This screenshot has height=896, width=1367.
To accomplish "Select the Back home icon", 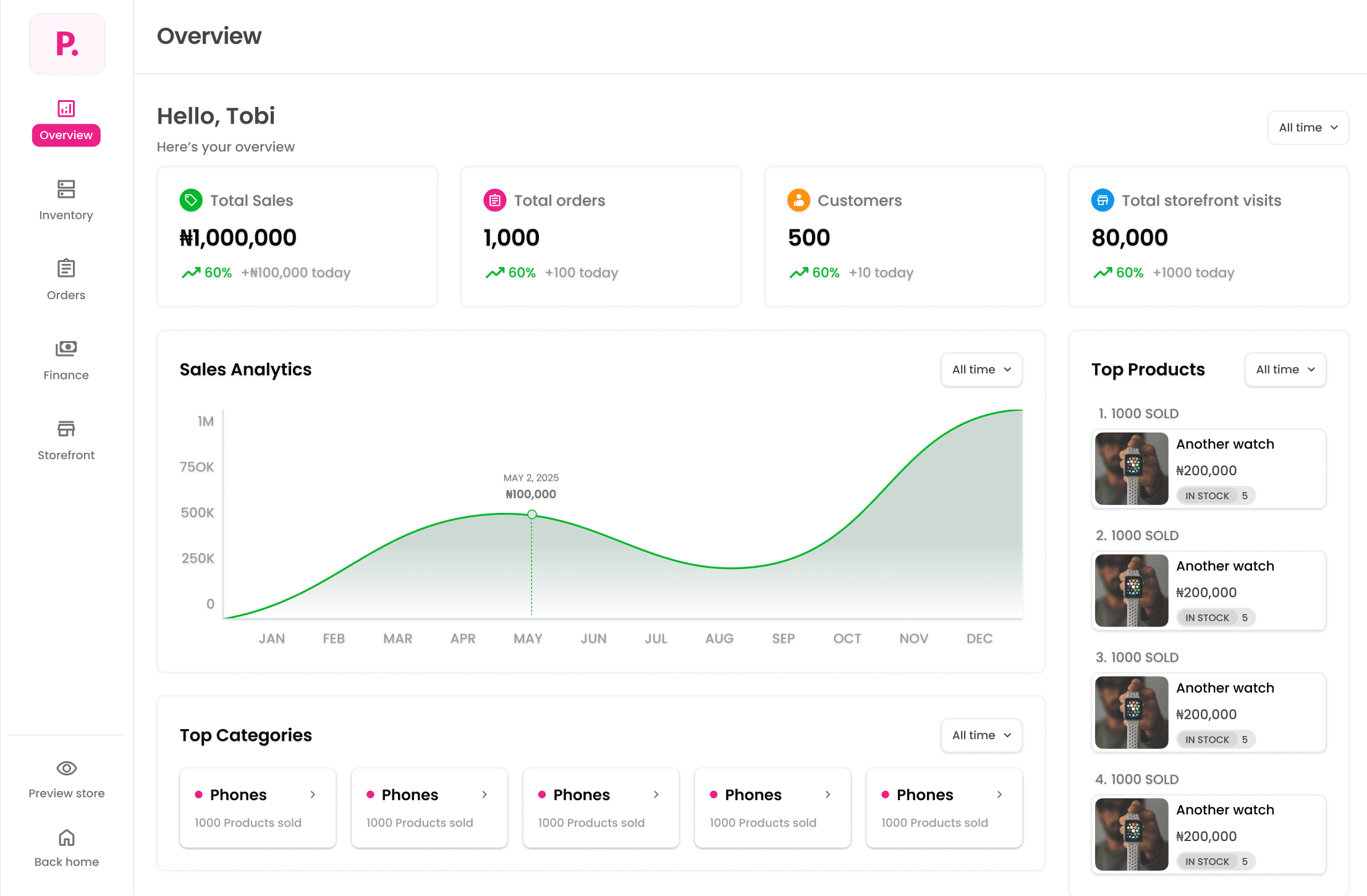I will [66, 837].
